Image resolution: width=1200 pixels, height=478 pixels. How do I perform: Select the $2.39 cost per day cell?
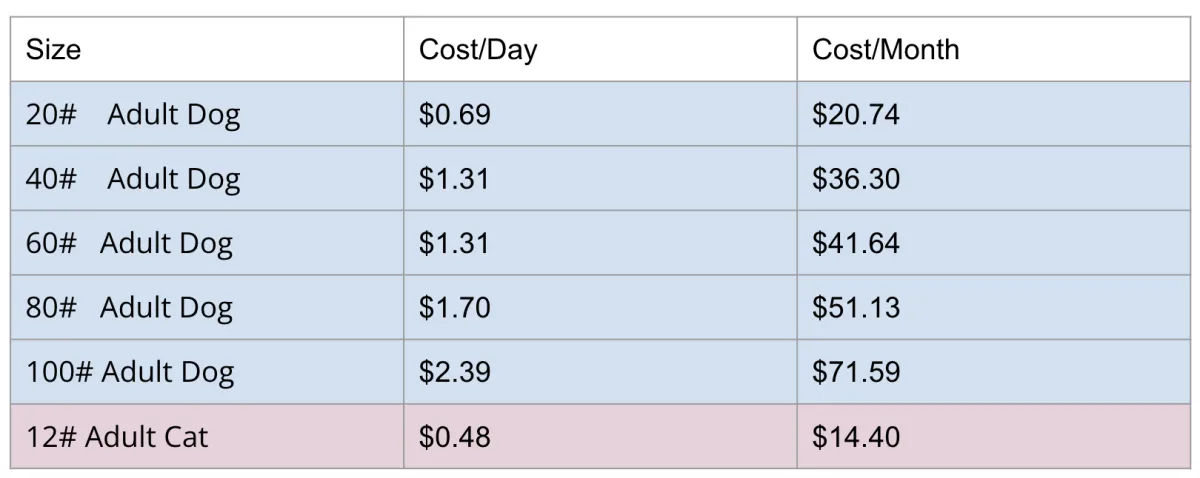tap(600, 372)
